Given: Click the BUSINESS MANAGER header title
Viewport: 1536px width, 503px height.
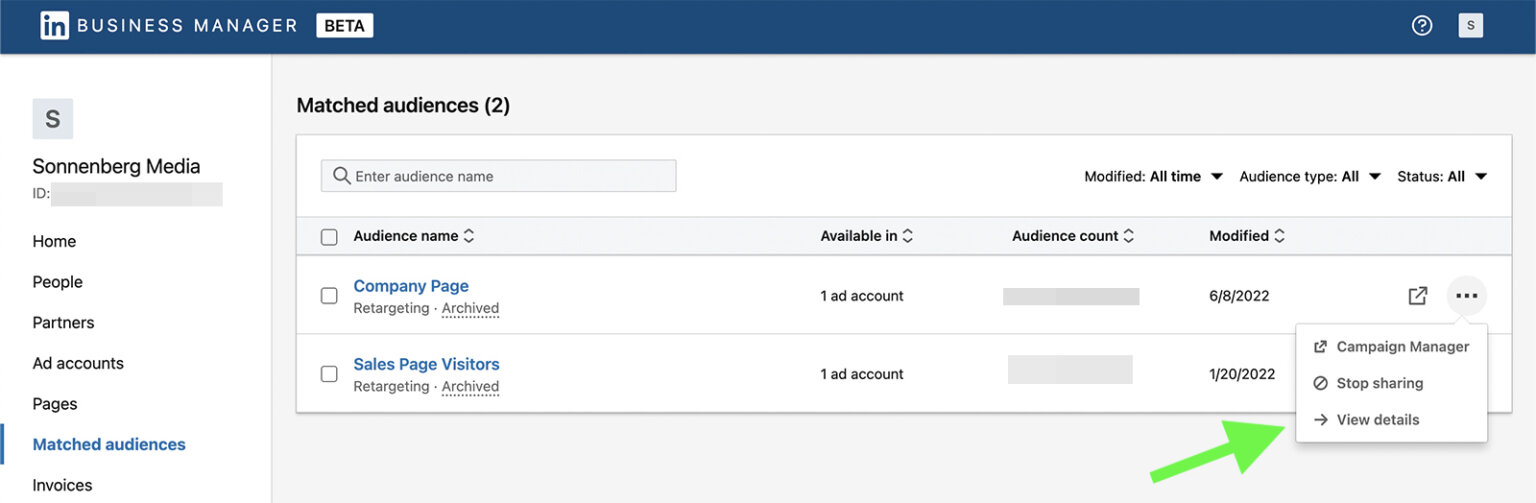Looking at the screenshot, I should pos(187,26).
